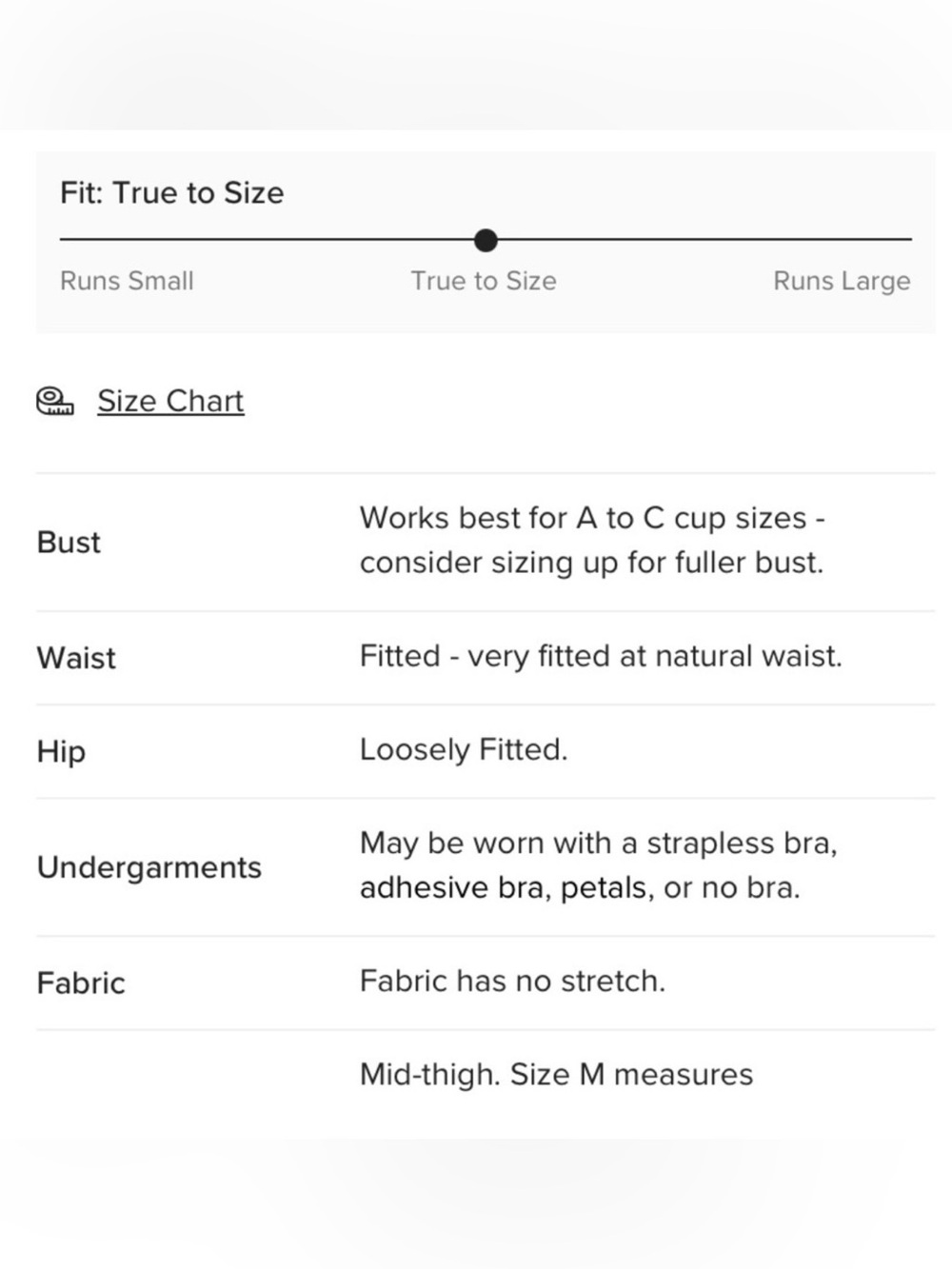Select the Runs Large label
Image resolution: width=952 pixels, height=1269 pixels.
click(x=842, y=281)
